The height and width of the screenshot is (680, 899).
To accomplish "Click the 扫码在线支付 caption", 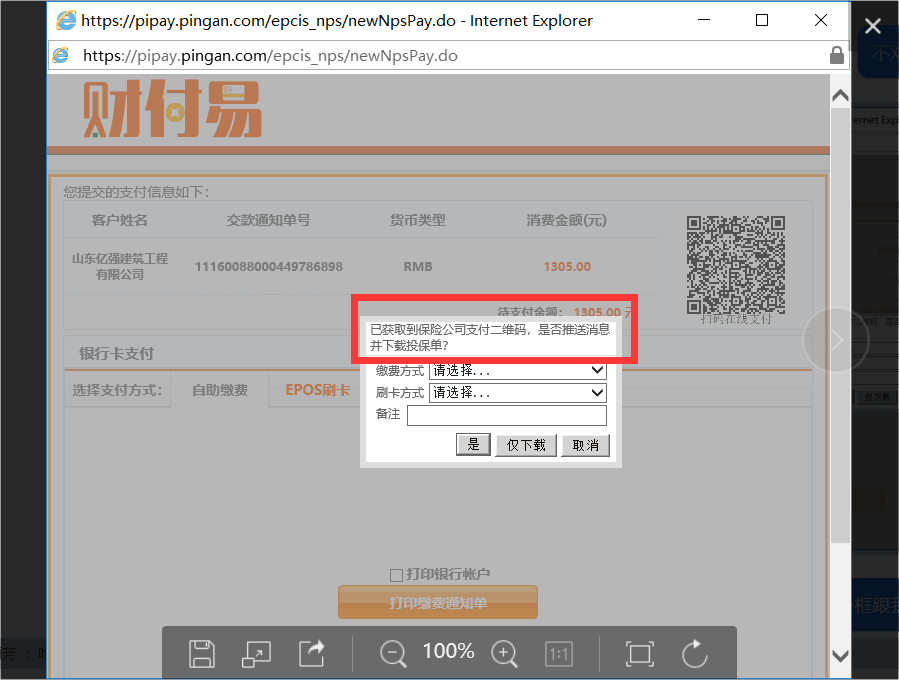I will click(736, 319).
